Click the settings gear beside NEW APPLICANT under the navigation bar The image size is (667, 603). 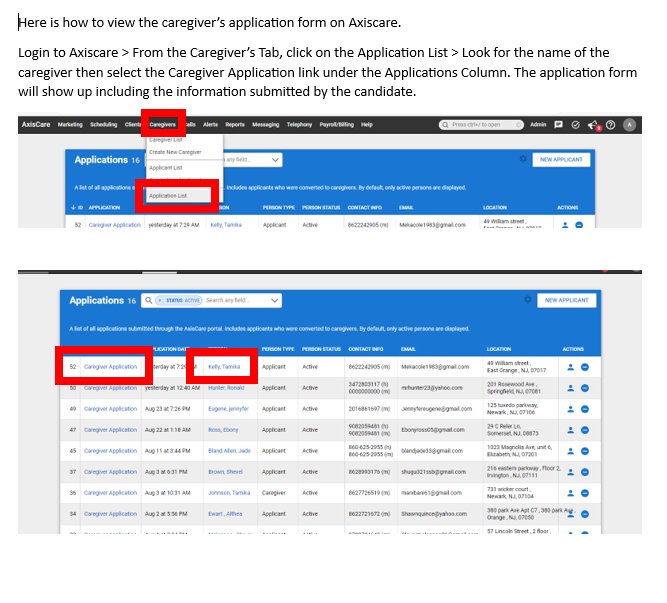(x=523, y=159)
